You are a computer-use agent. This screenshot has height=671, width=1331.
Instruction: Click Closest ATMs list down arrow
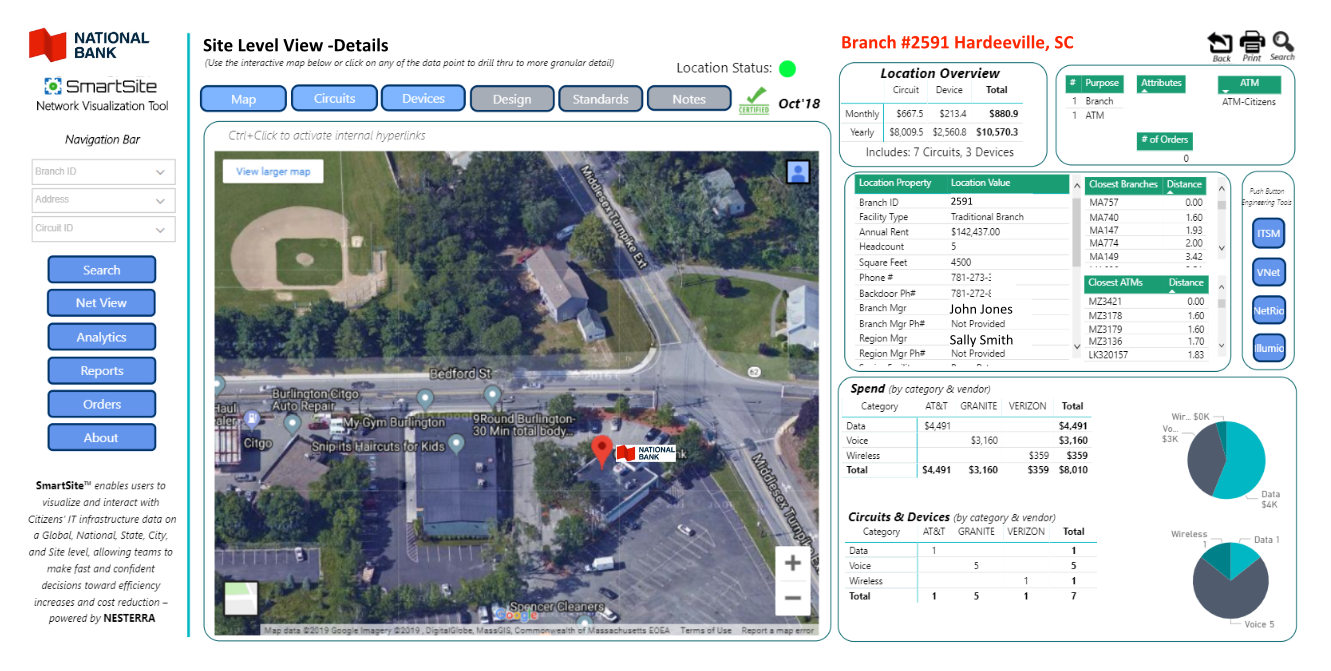pos(1222,346)
